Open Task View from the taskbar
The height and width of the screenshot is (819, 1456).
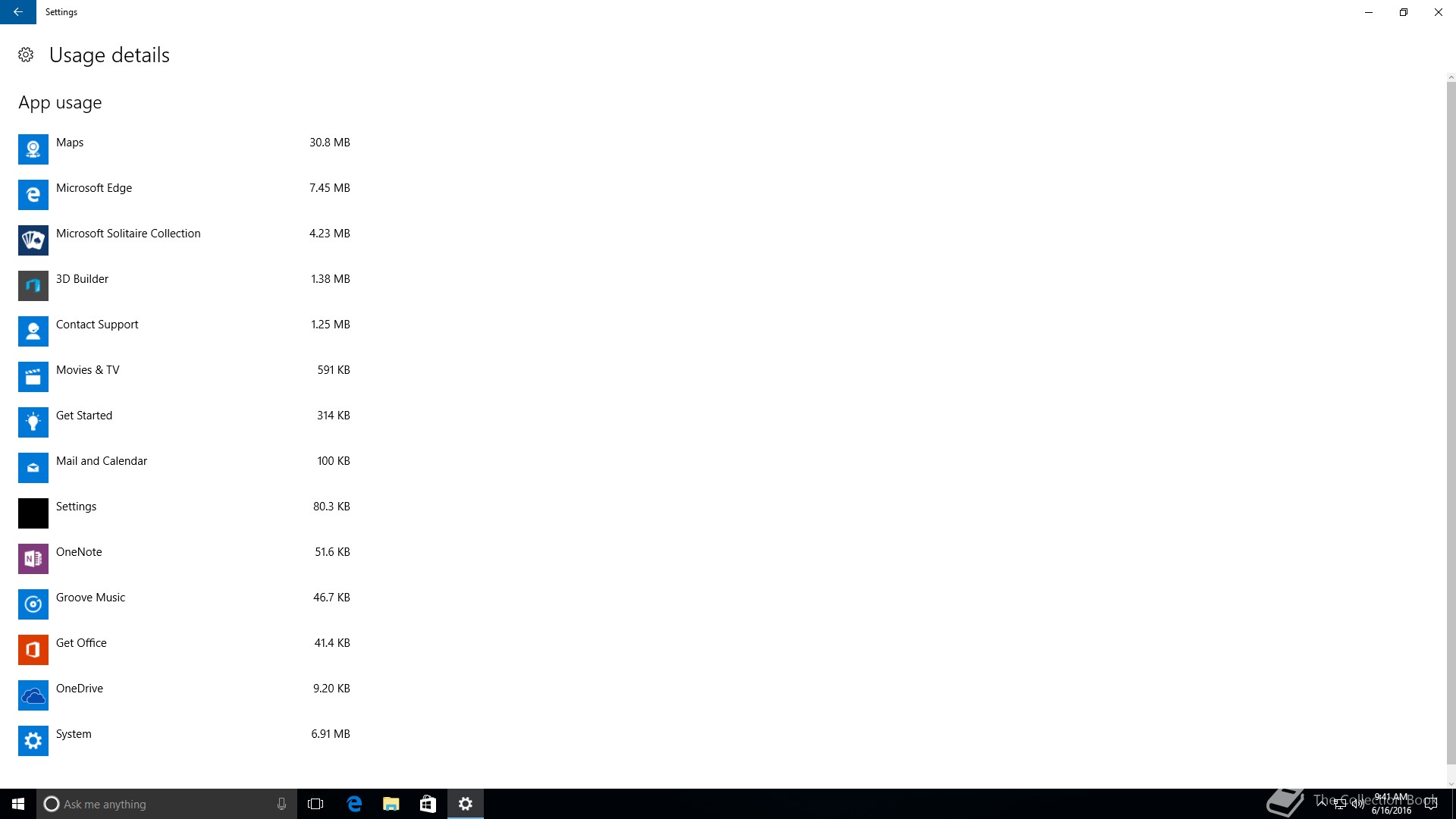point(315,804)
